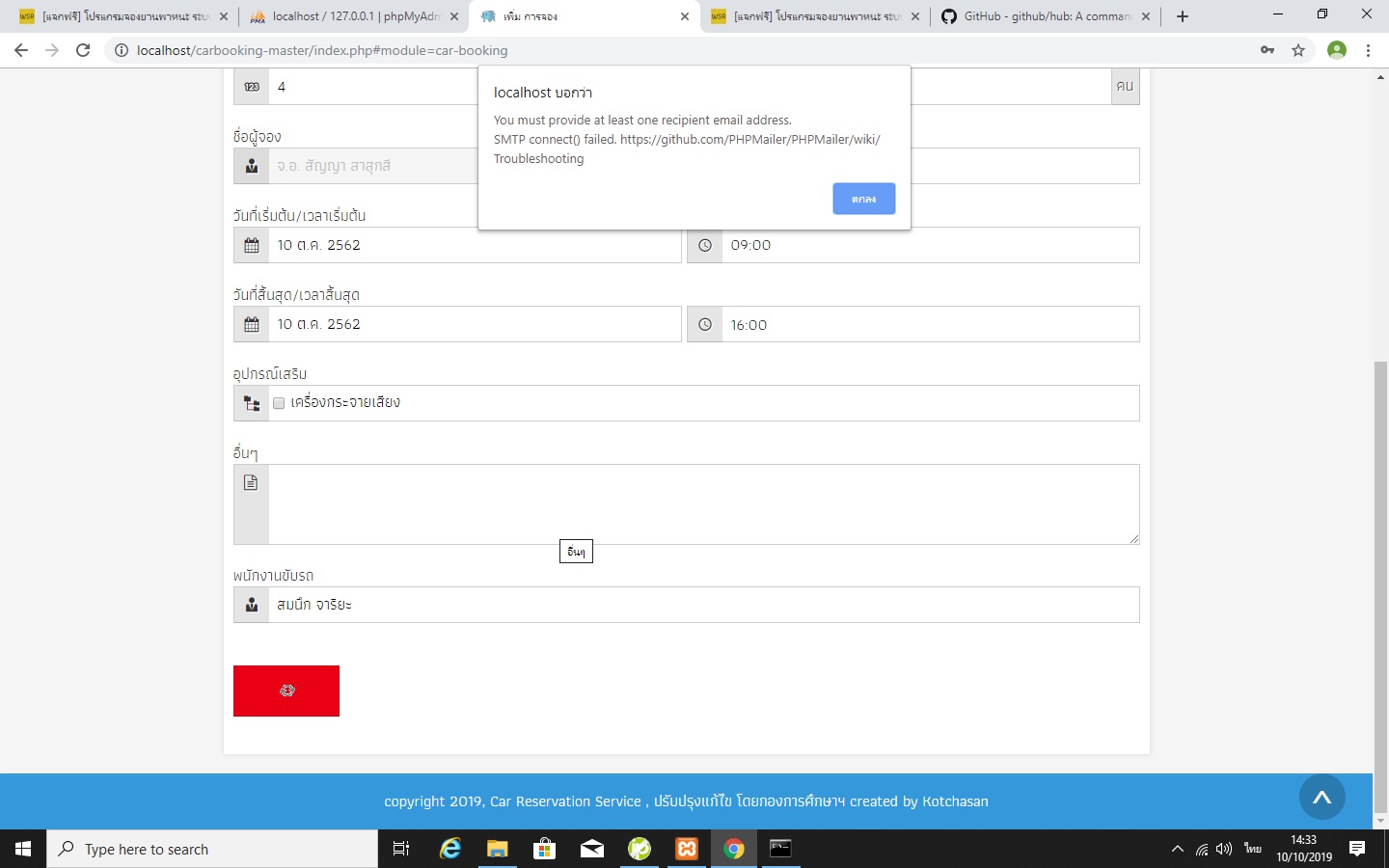Screen dimensions: 1389x868
Task: Click the booker name field
Action: [x=373, y=166]
